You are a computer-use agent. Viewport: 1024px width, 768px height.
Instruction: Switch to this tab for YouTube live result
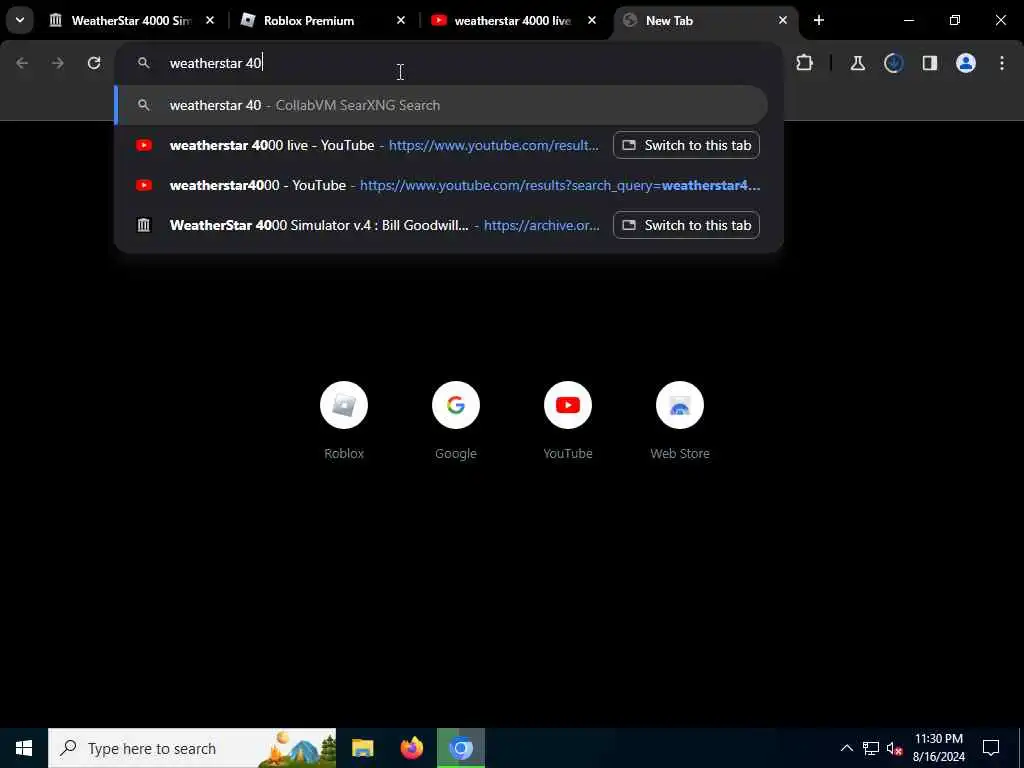pos(686,146)
